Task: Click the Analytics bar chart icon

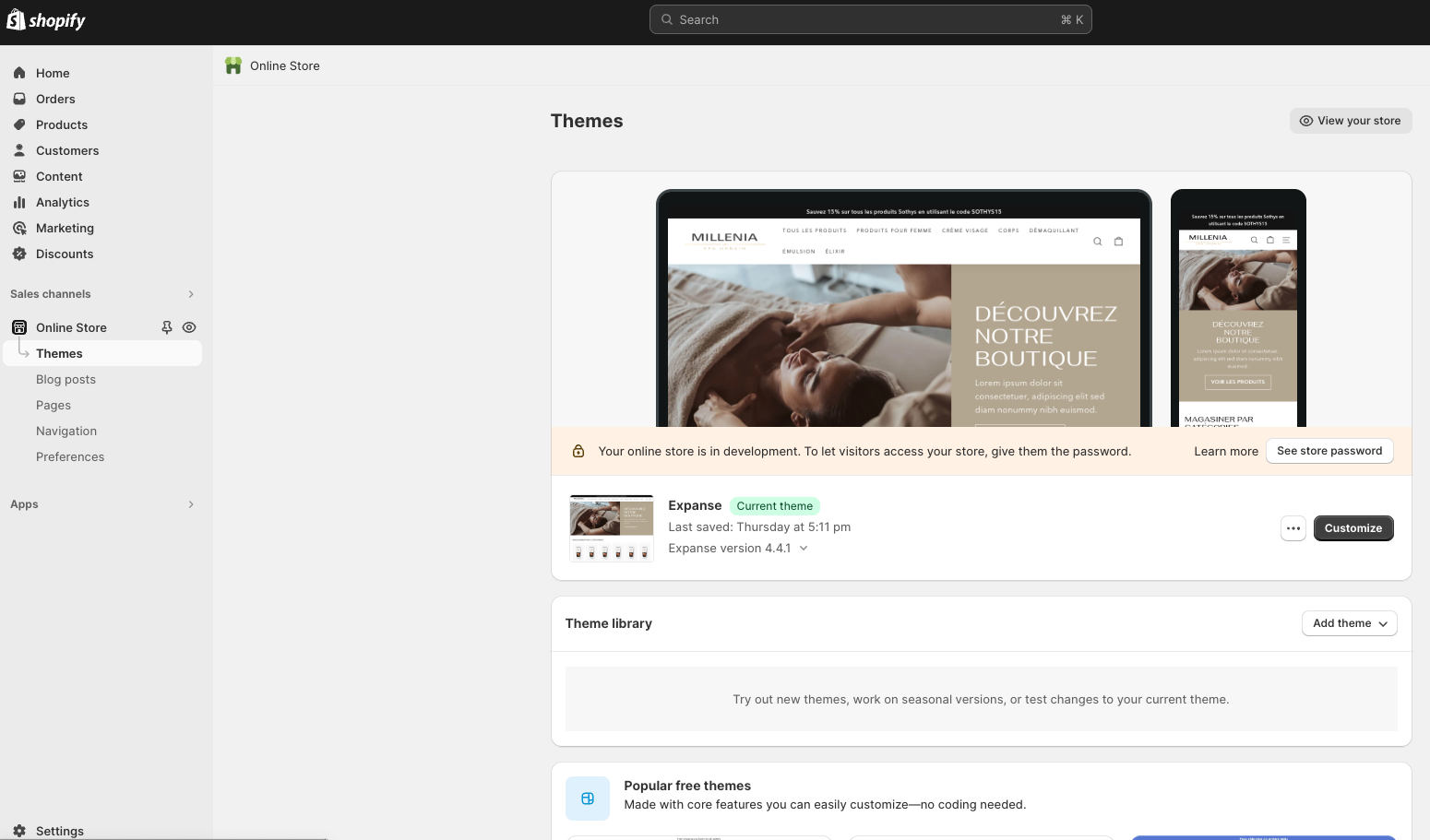Action: (x=19, y=202)
